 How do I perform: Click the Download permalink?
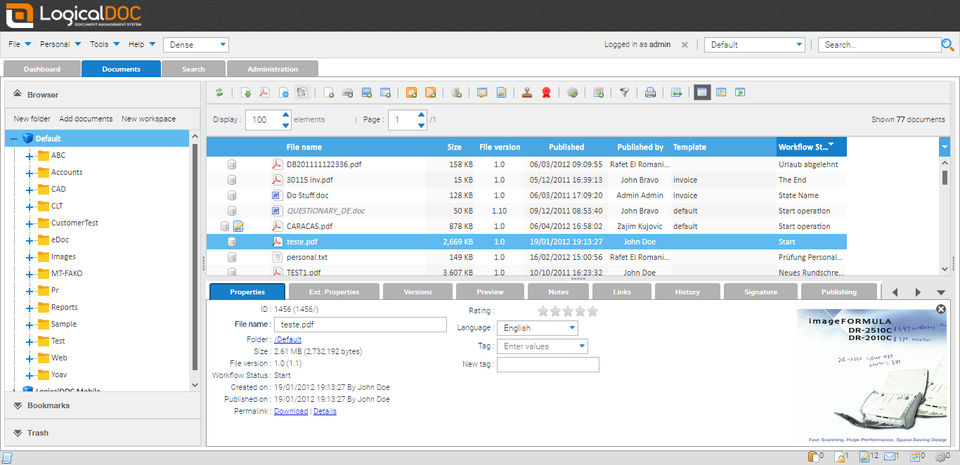[x=290, y=412]
